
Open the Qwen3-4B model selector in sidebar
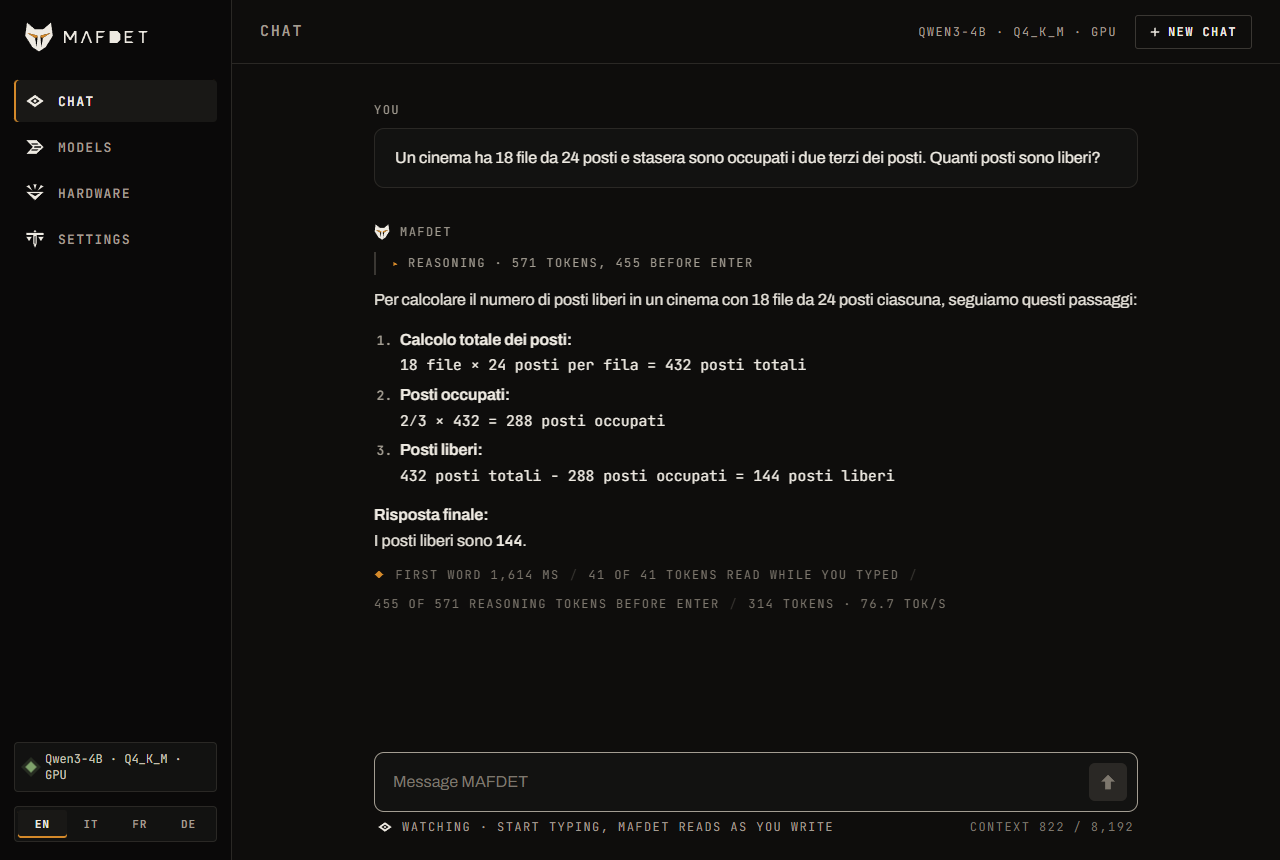[x=116, y=767]
